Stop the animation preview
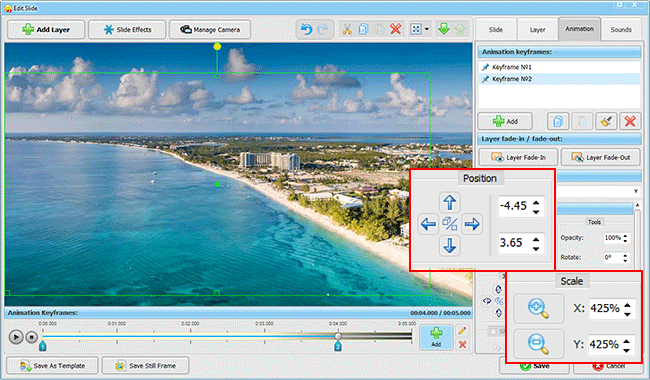The image size is (650, 380). tap(32, 337)
